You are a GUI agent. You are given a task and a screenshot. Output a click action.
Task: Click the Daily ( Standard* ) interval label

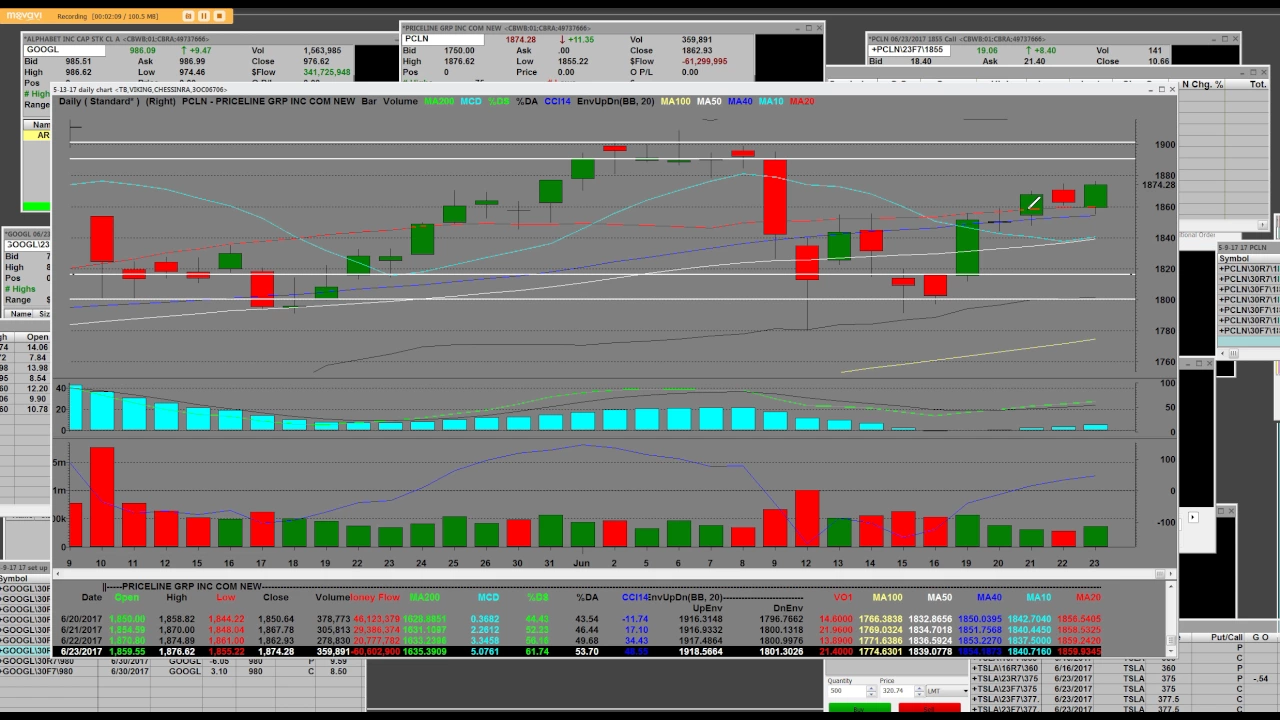coord(99,101)
